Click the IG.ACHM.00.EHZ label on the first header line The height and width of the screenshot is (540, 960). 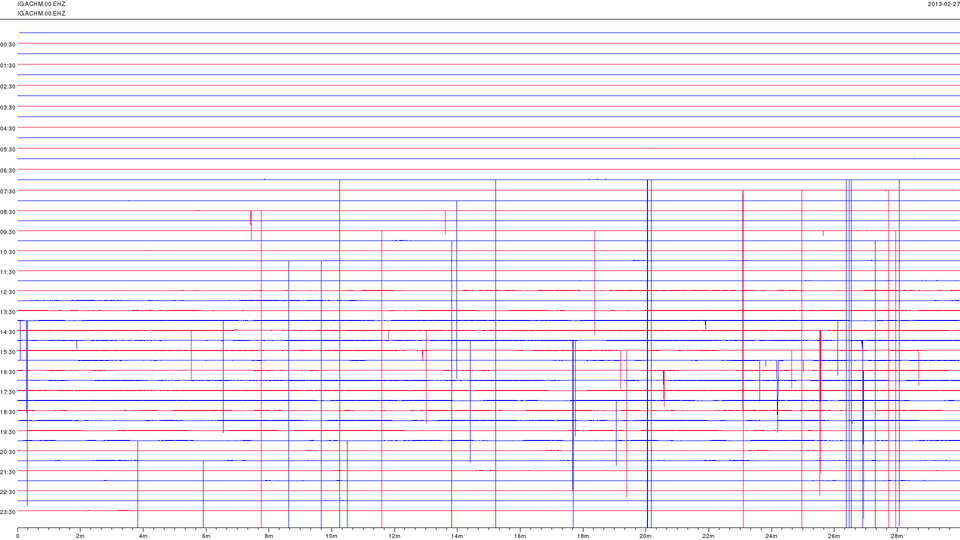(42, 4)
